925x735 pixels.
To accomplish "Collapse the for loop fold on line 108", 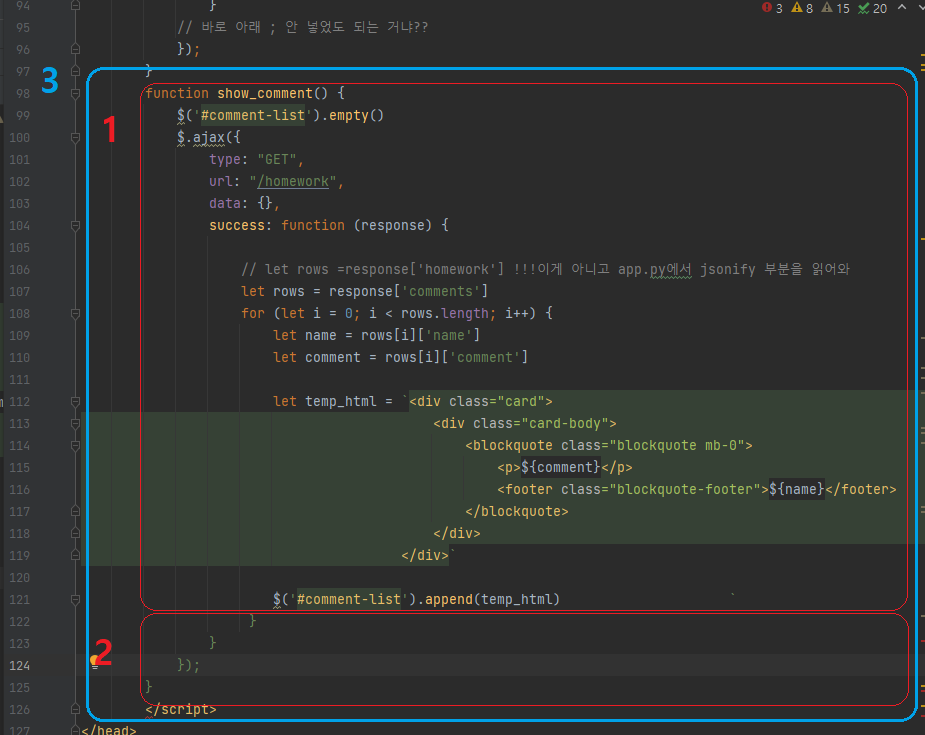I will pos(76,314).
